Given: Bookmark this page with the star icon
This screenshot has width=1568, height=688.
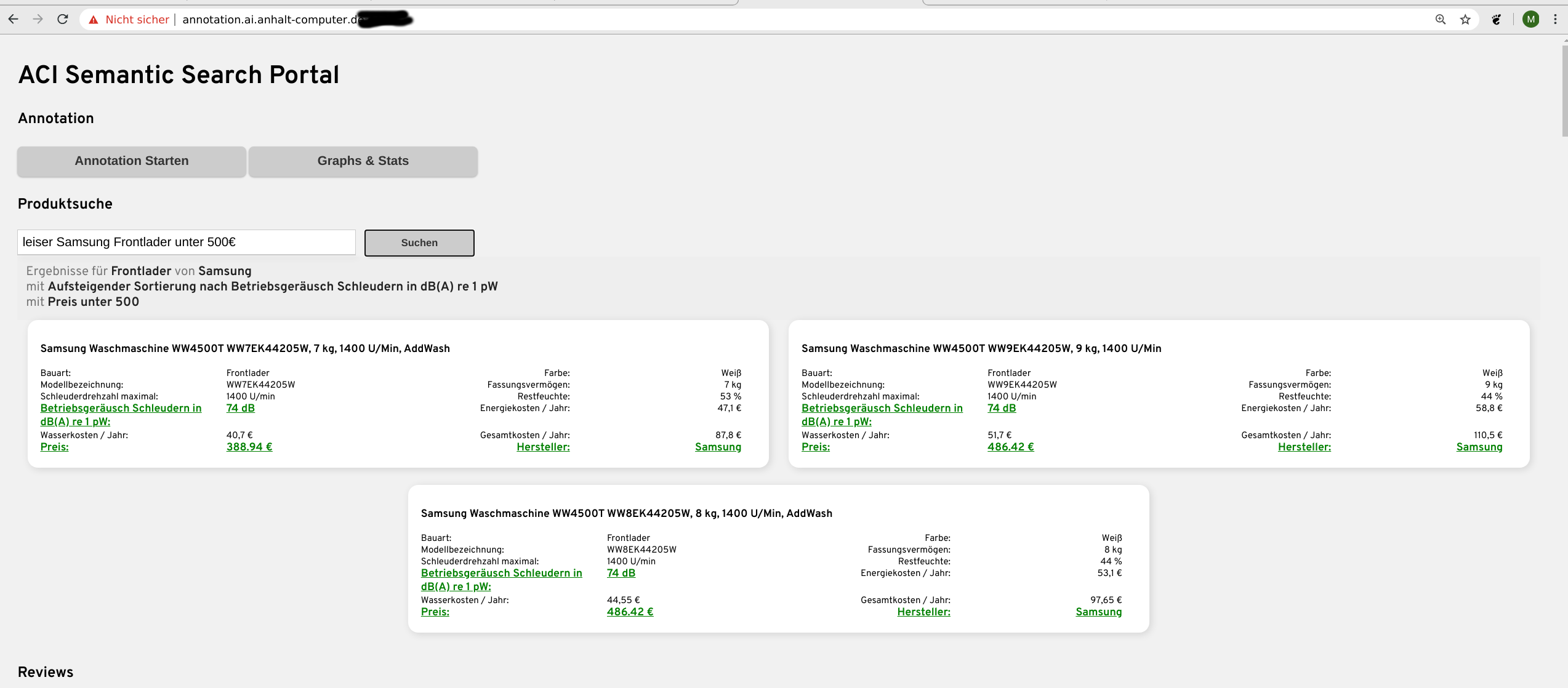Looking at the screenshot, I should [1465, 20].
